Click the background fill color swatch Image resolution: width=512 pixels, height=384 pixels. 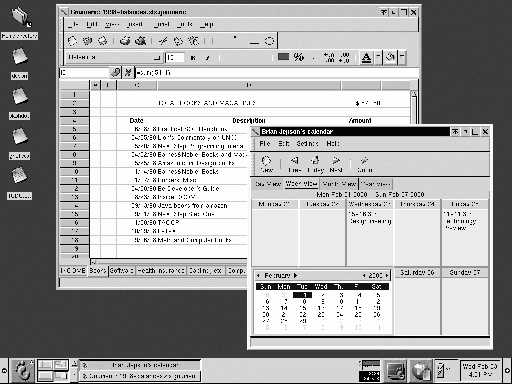(x=390, y=58)
